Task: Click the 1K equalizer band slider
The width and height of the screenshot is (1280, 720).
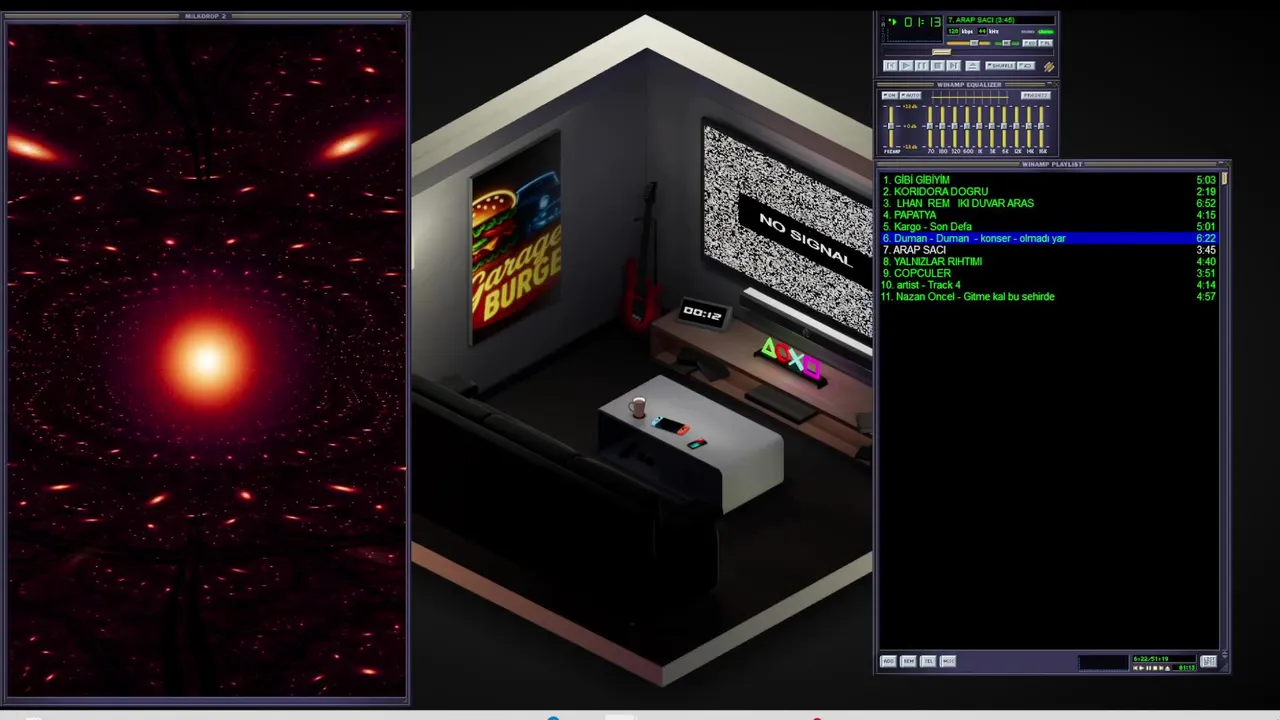Action: (979, 126)
